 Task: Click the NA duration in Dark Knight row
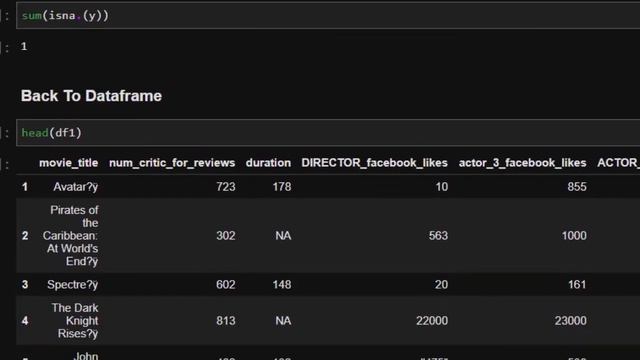[283, 321]
